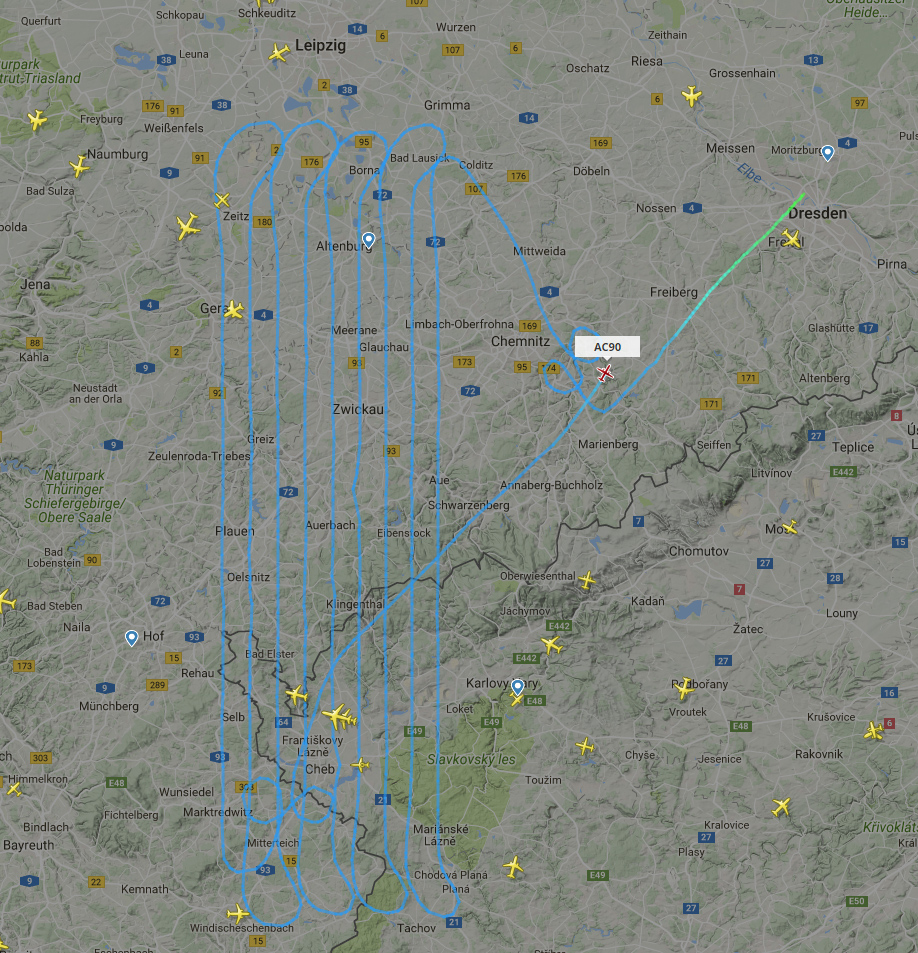
Task: Click the airport pin near Hof
Action: (x=131, y=638)
